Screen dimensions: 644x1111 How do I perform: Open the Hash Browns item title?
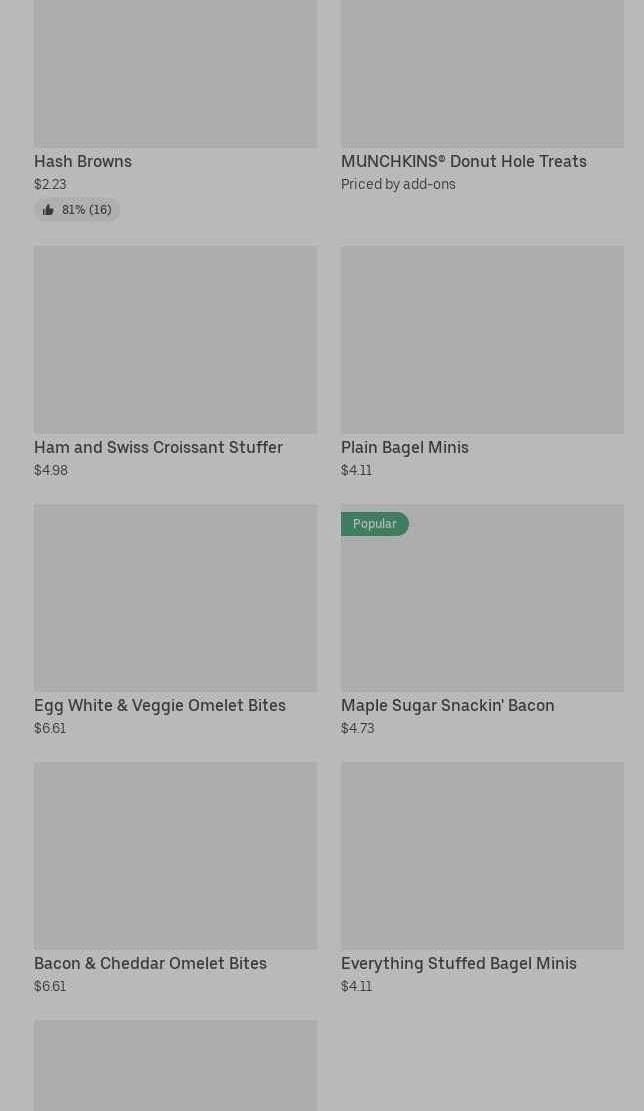point(83,162)
